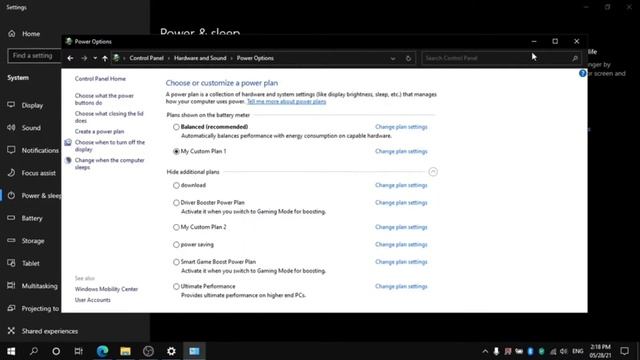This screenshot has height=360, width=640.
Task: Change plan settings for Ultimate Performance
Action: point(401,287)
